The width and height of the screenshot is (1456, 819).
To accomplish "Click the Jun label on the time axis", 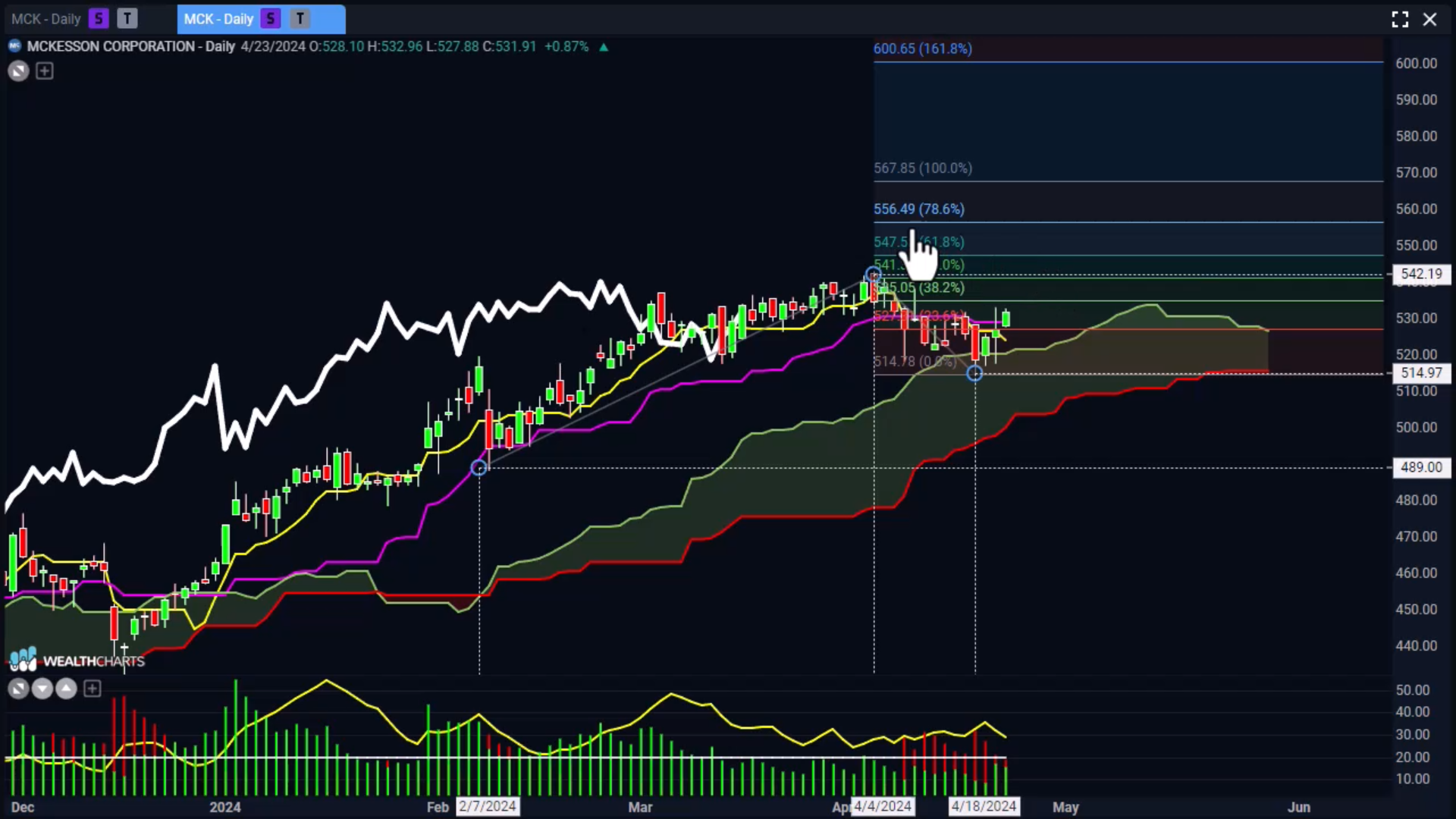I will (1298, 807).
